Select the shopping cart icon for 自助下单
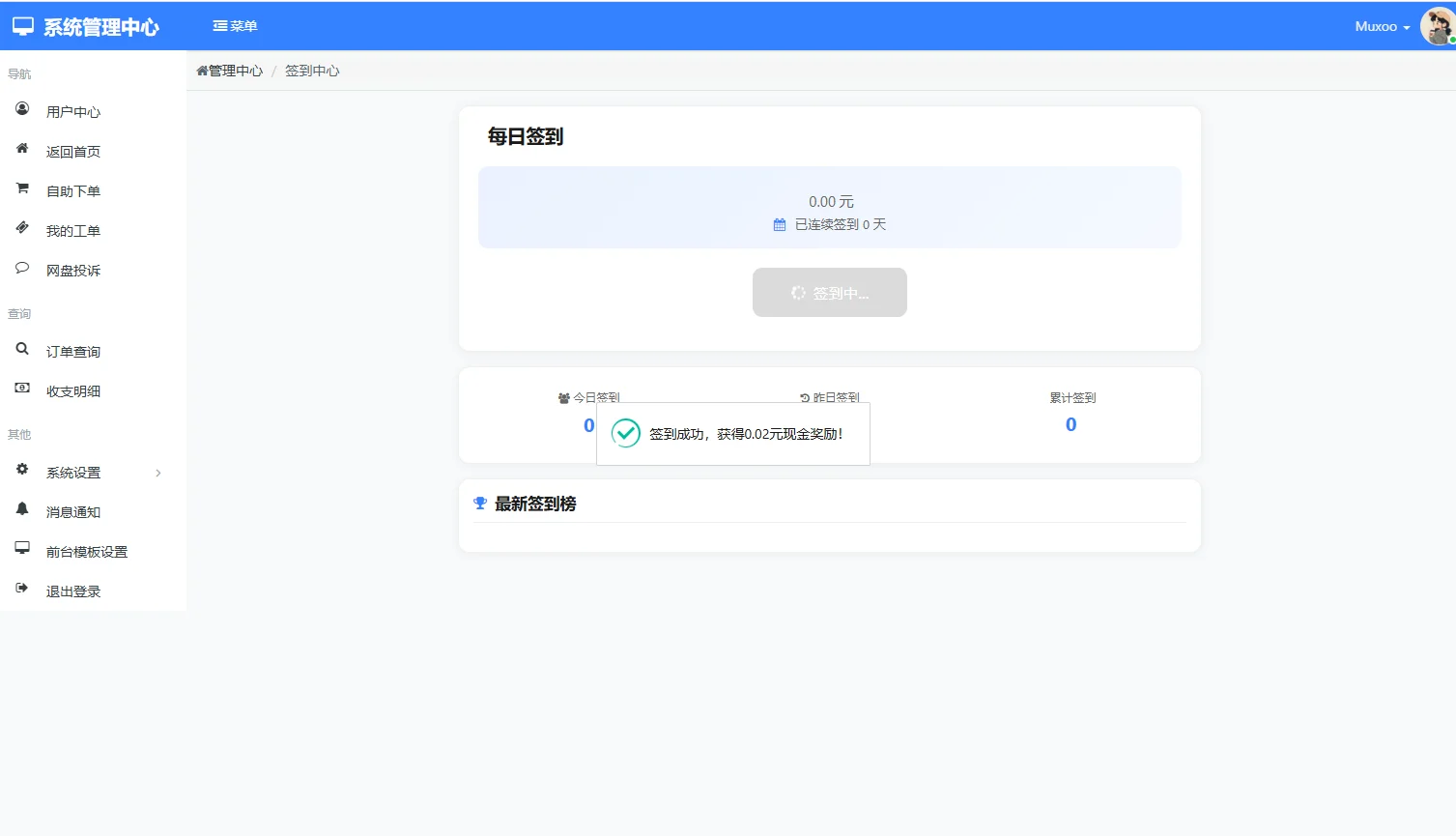The height and width of the screenshot is (836, 1456). [21, 189]
